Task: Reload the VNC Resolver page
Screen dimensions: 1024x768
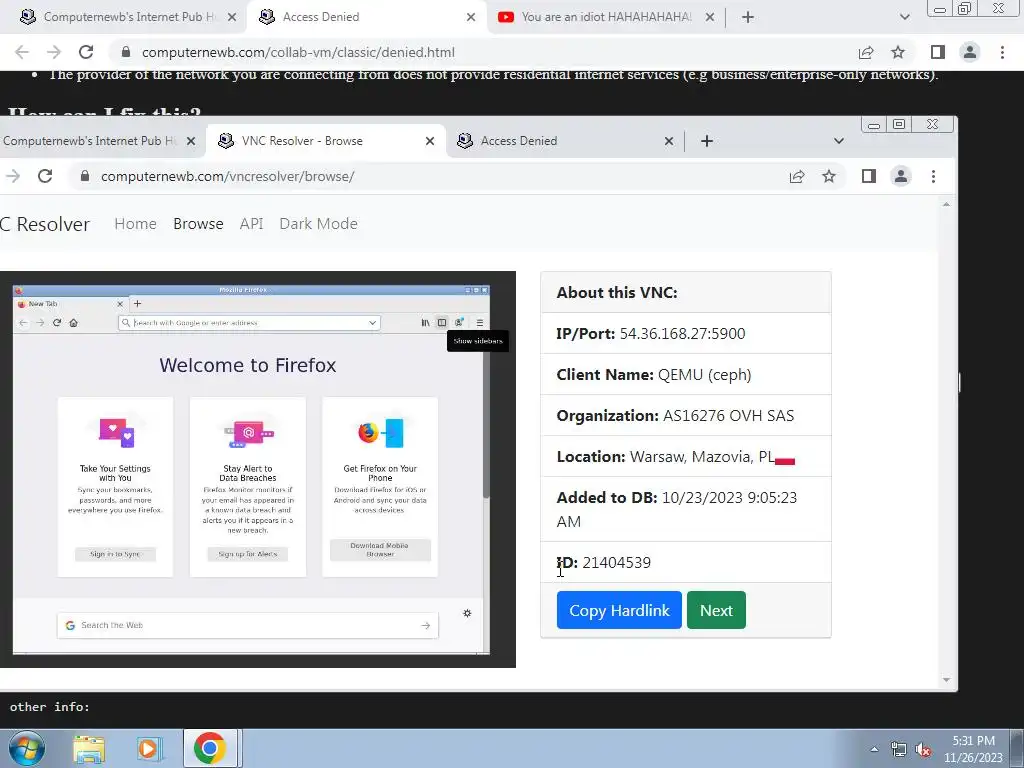Action: pyautogui.click(x=44, y=176)
